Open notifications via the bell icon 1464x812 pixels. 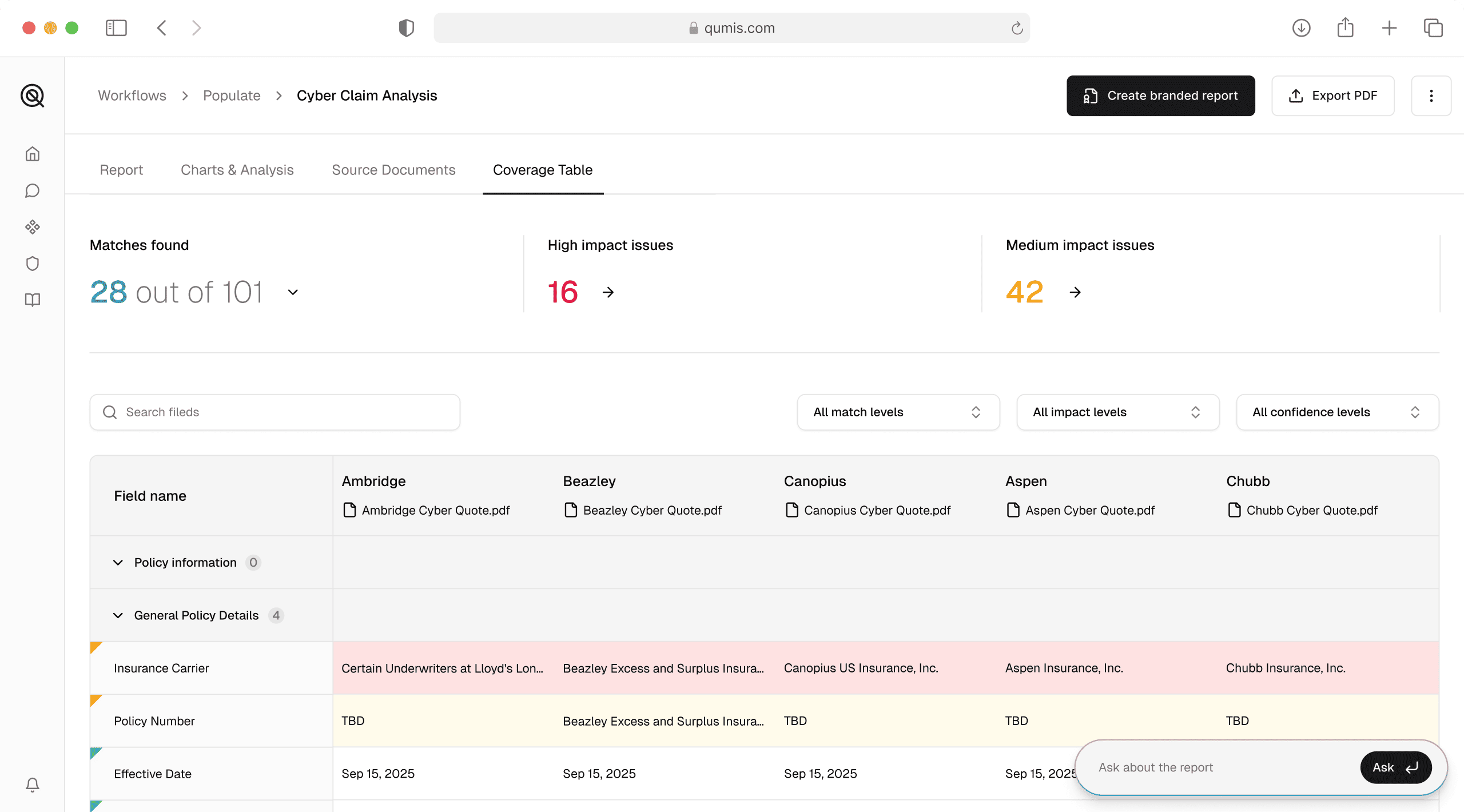click(32, 785)
